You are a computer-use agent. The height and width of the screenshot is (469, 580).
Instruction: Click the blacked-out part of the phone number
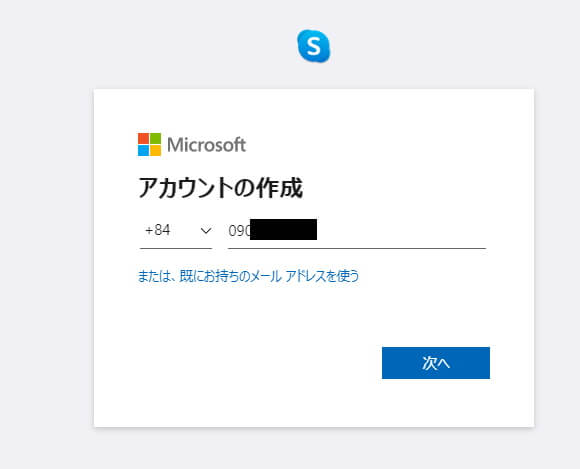[283, 229]
